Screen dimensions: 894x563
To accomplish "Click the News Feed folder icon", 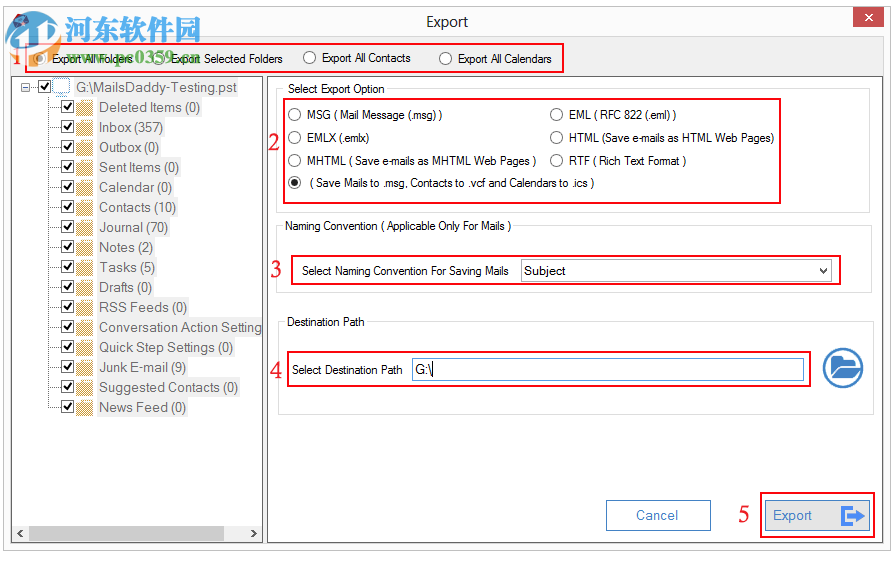I will pos(84,407).
